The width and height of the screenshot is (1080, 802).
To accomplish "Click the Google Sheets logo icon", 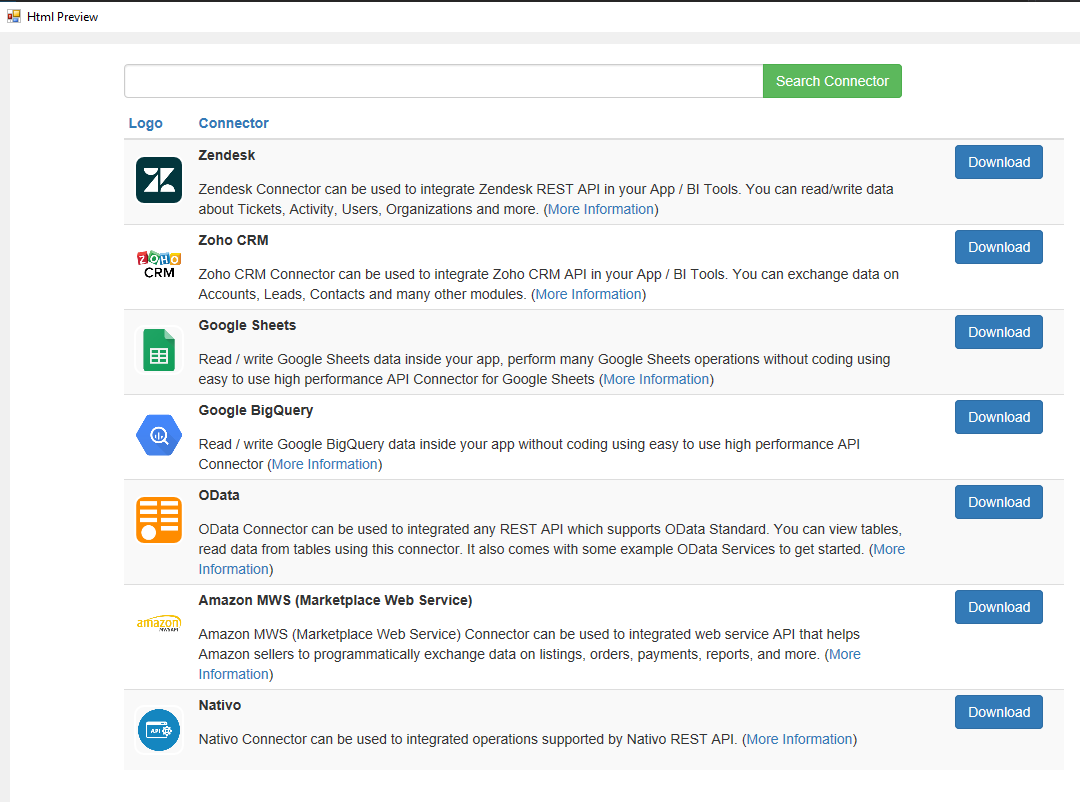I will (x=159, y=350).
